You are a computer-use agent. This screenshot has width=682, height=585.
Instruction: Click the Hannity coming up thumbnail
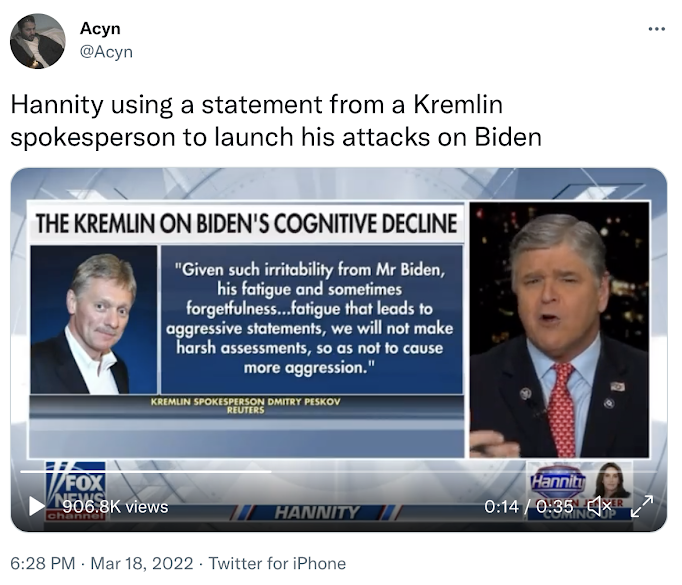click(x=579, y=491)
